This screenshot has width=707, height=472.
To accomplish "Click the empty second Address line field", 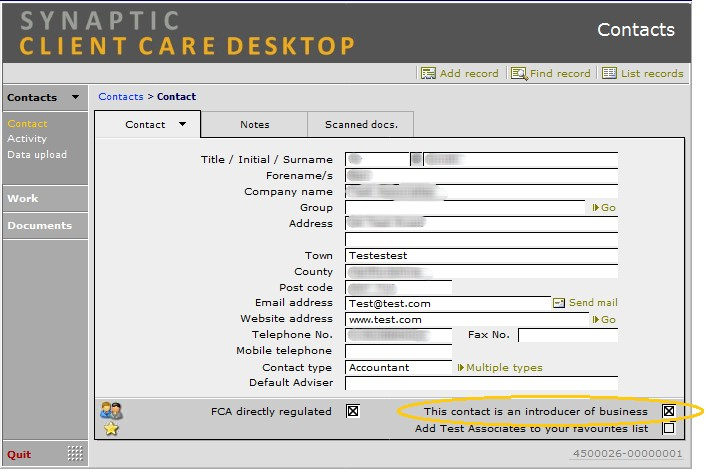I will point(481,239).
